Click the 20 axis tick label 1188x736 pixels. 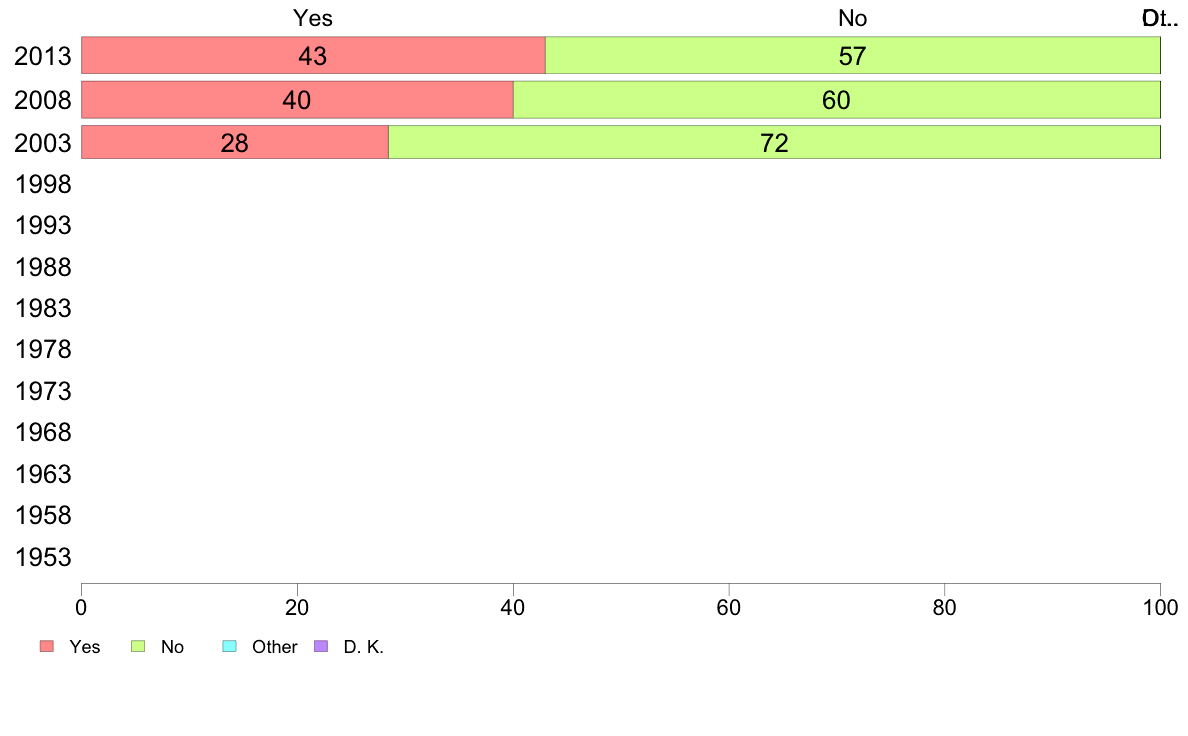[297, 607]
